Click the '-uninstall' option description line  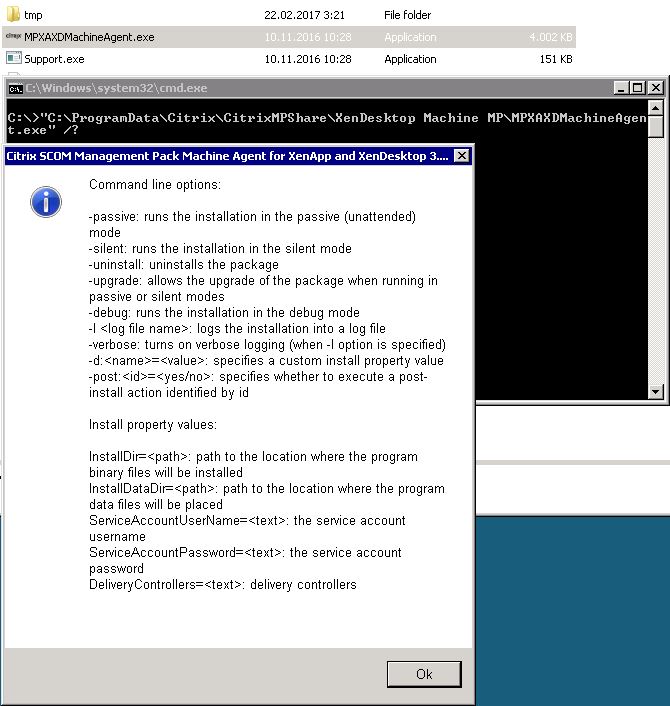click(184, 264)
